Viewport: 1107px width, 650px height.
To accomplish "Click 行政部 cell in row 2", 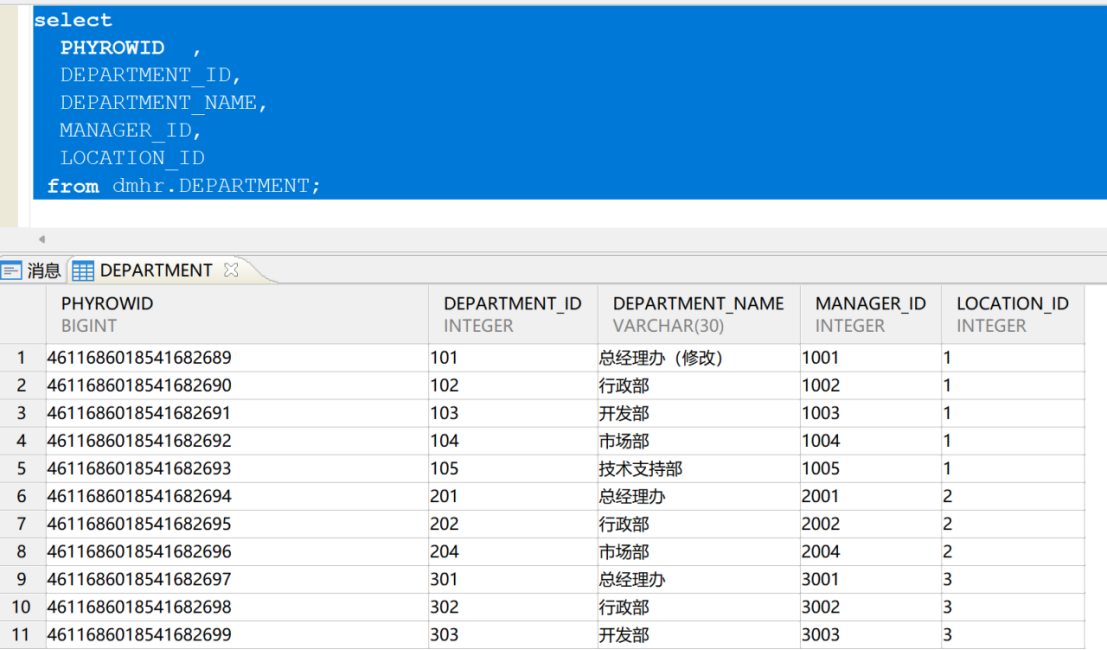I will pyautogui.click(x=698, y=385).
